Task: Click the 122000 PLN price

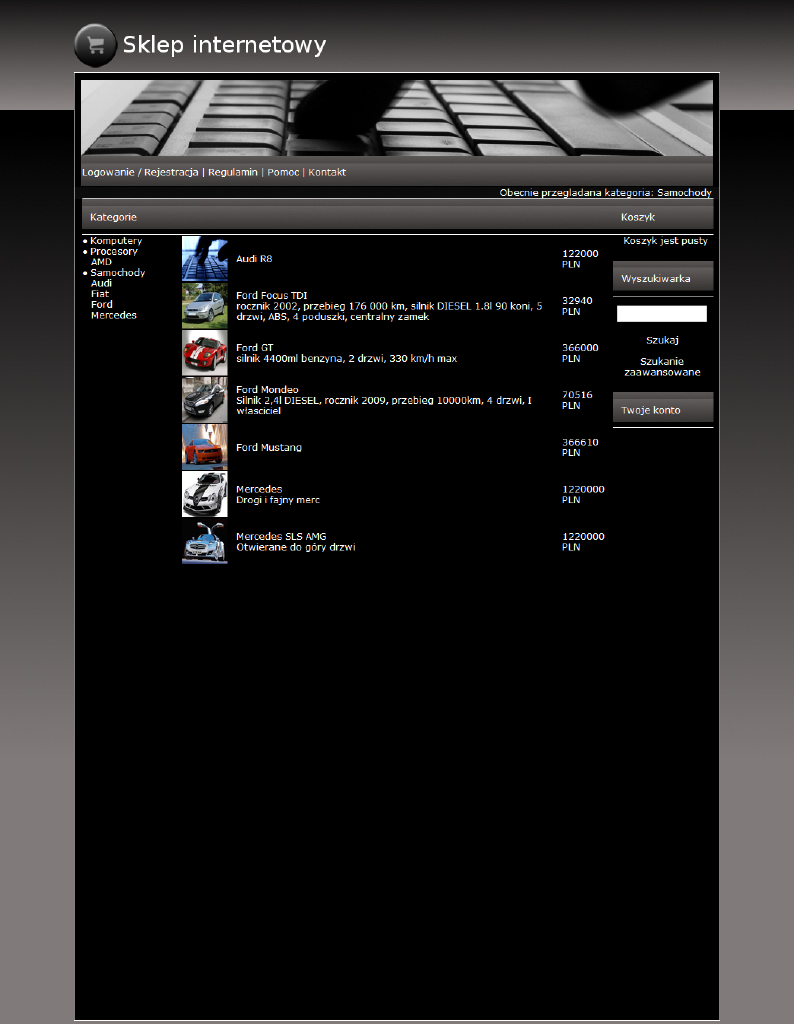Action: (x=580, y=259)
